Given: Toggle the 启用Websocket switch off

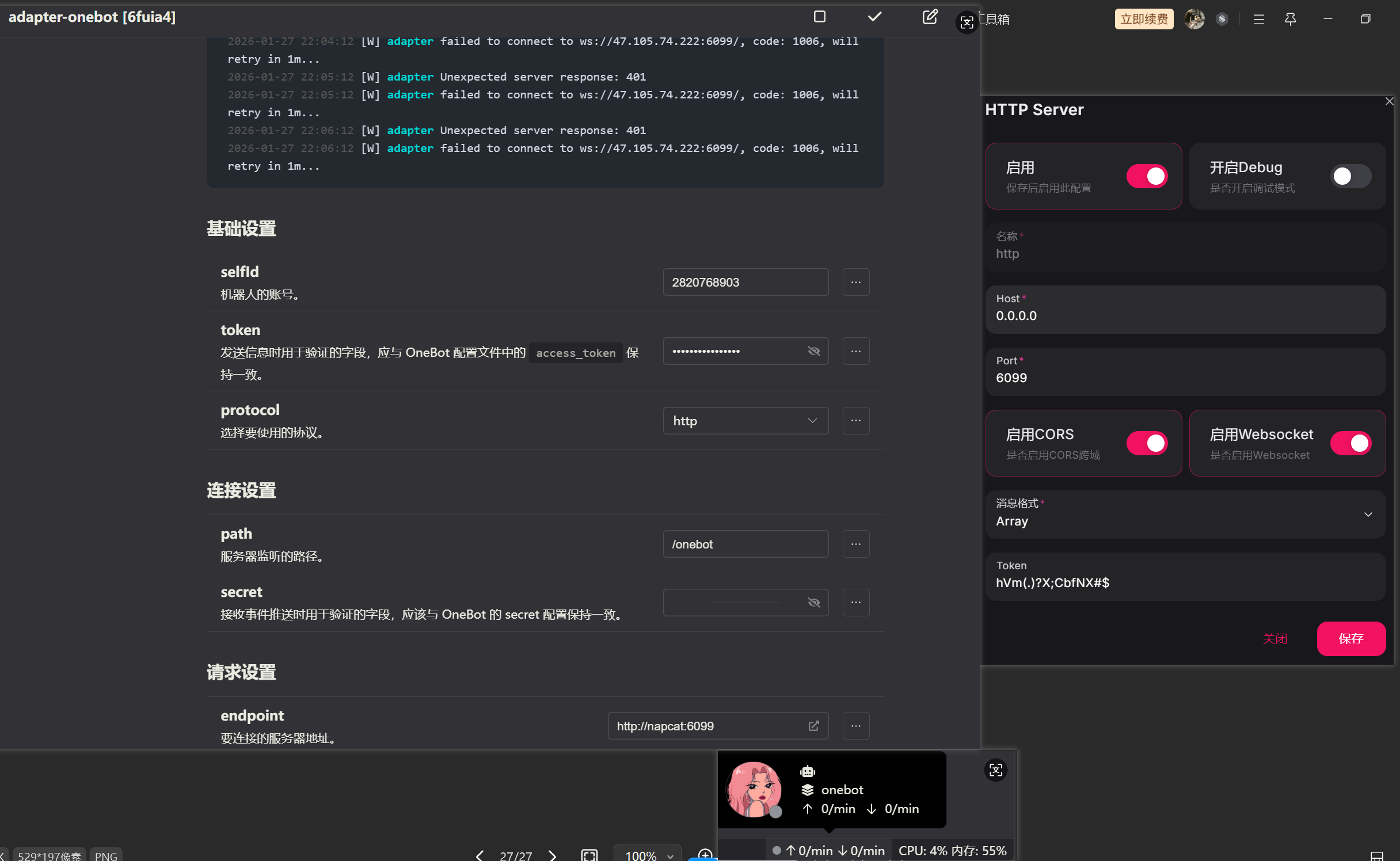Looking at the screenshot, I should [x=1350, y=443].
